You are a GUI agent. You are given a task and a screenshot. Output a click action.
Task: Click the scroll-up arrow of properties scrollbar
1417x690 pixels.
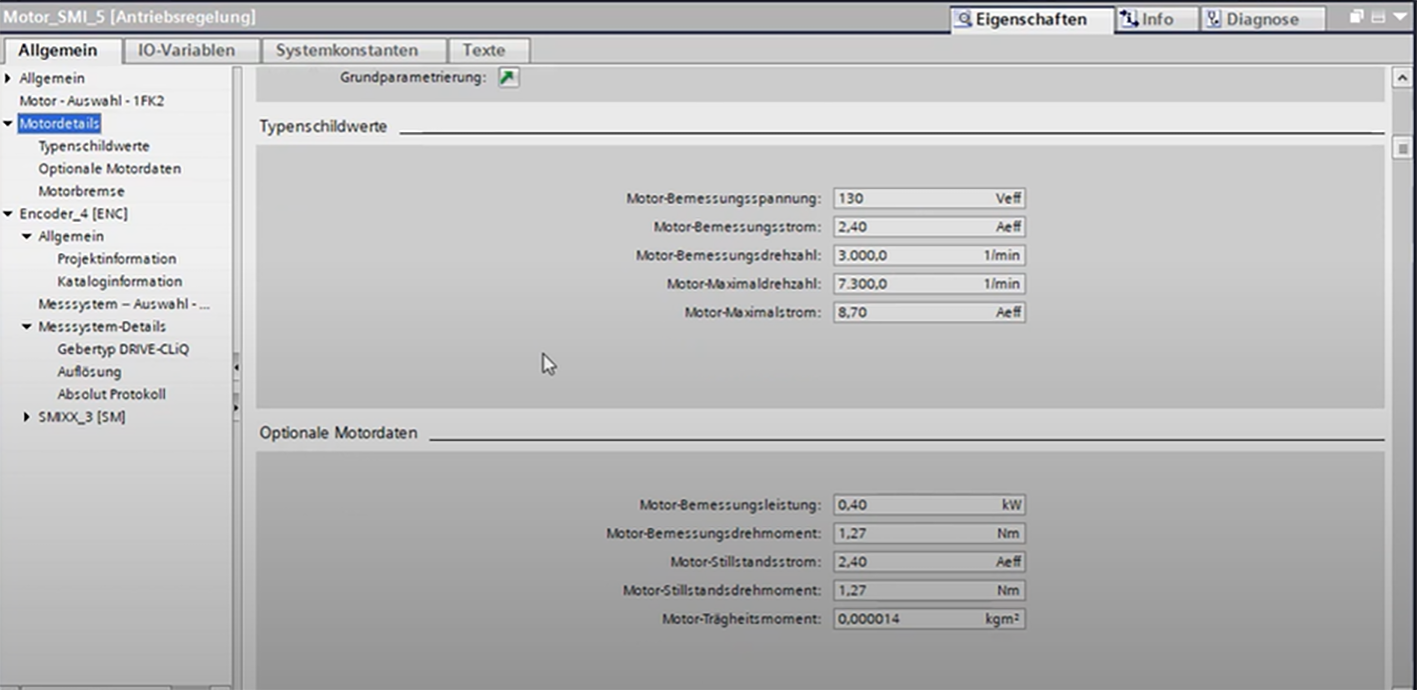(x=1403, y=78)
